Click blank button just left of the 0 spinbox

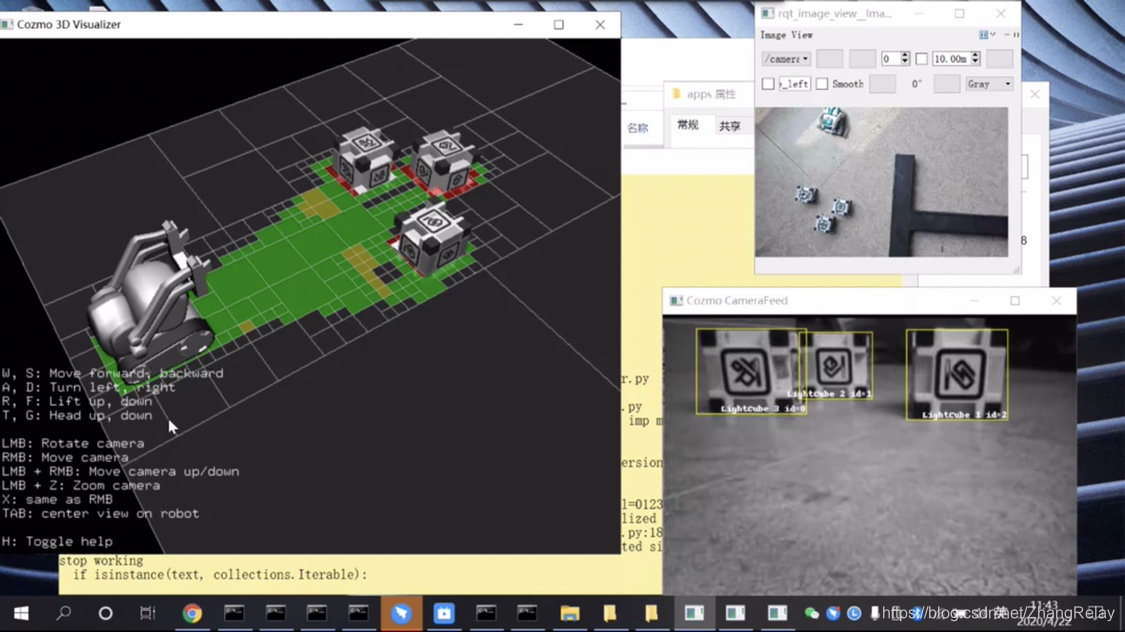[862, 59]
